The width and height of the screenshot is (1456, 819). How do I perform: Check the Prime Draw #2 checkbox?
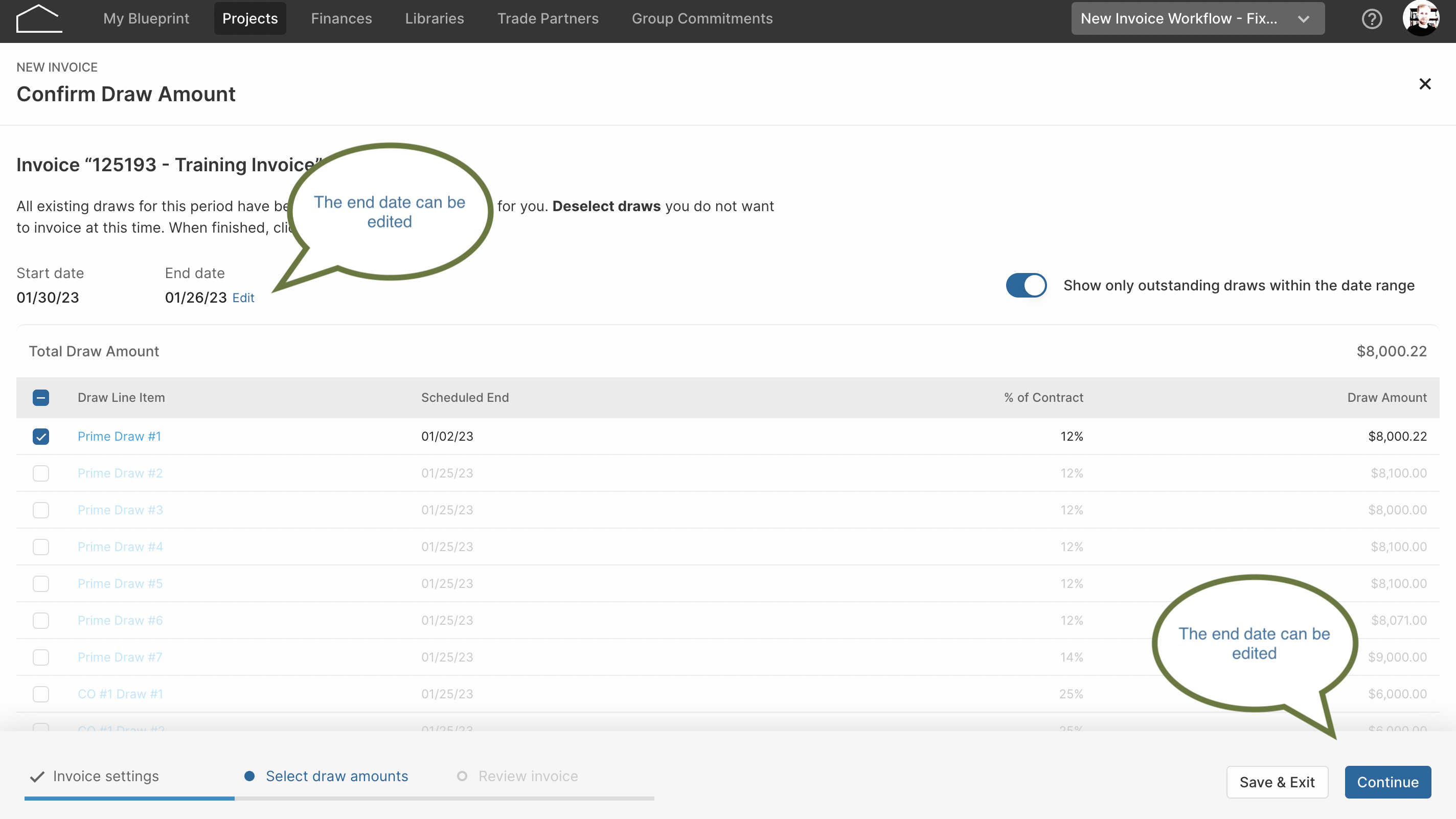[x=41, y=473]
